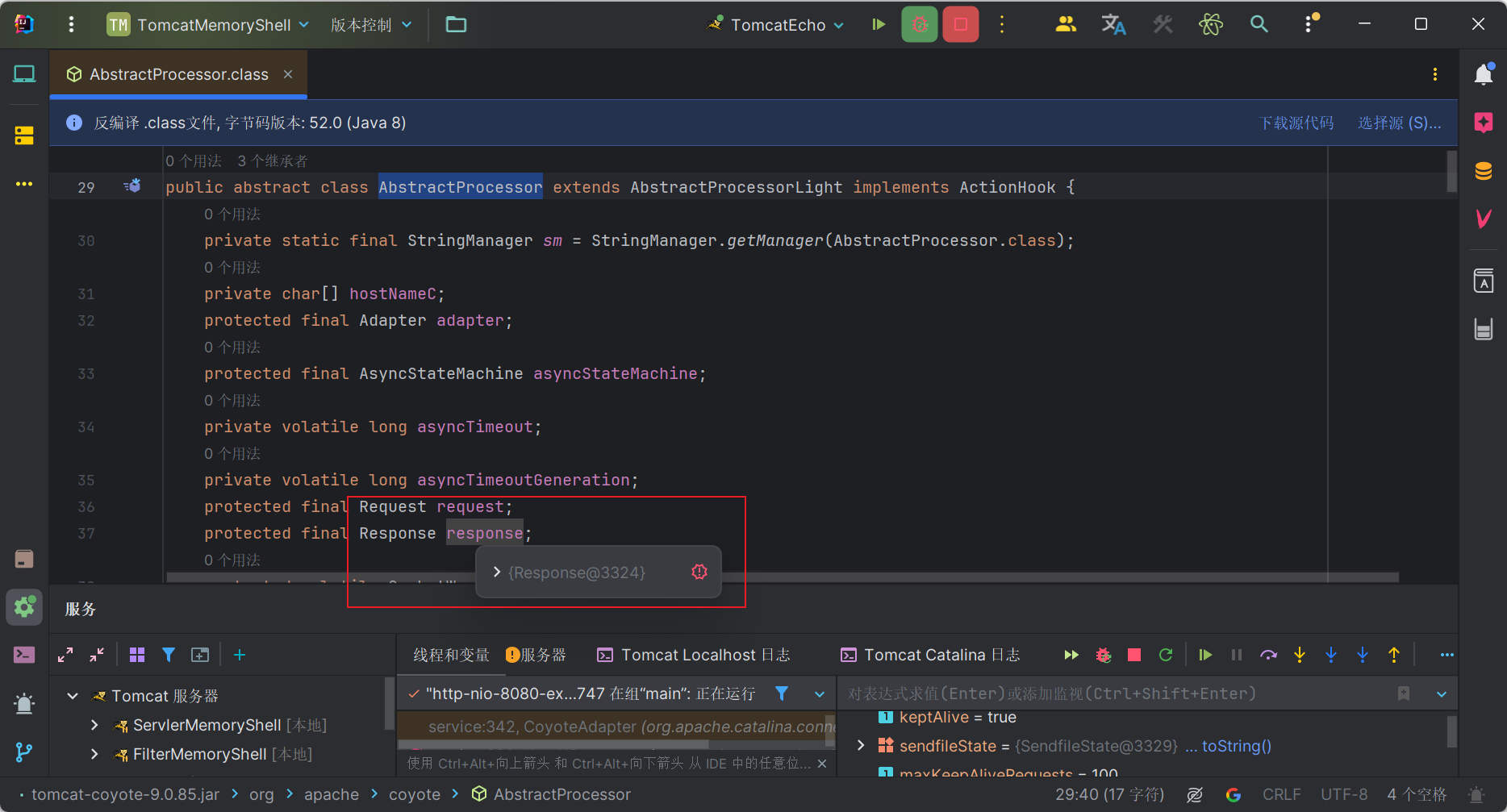Open the Structure tool window
1507x812 pixels.
[24, 135]
